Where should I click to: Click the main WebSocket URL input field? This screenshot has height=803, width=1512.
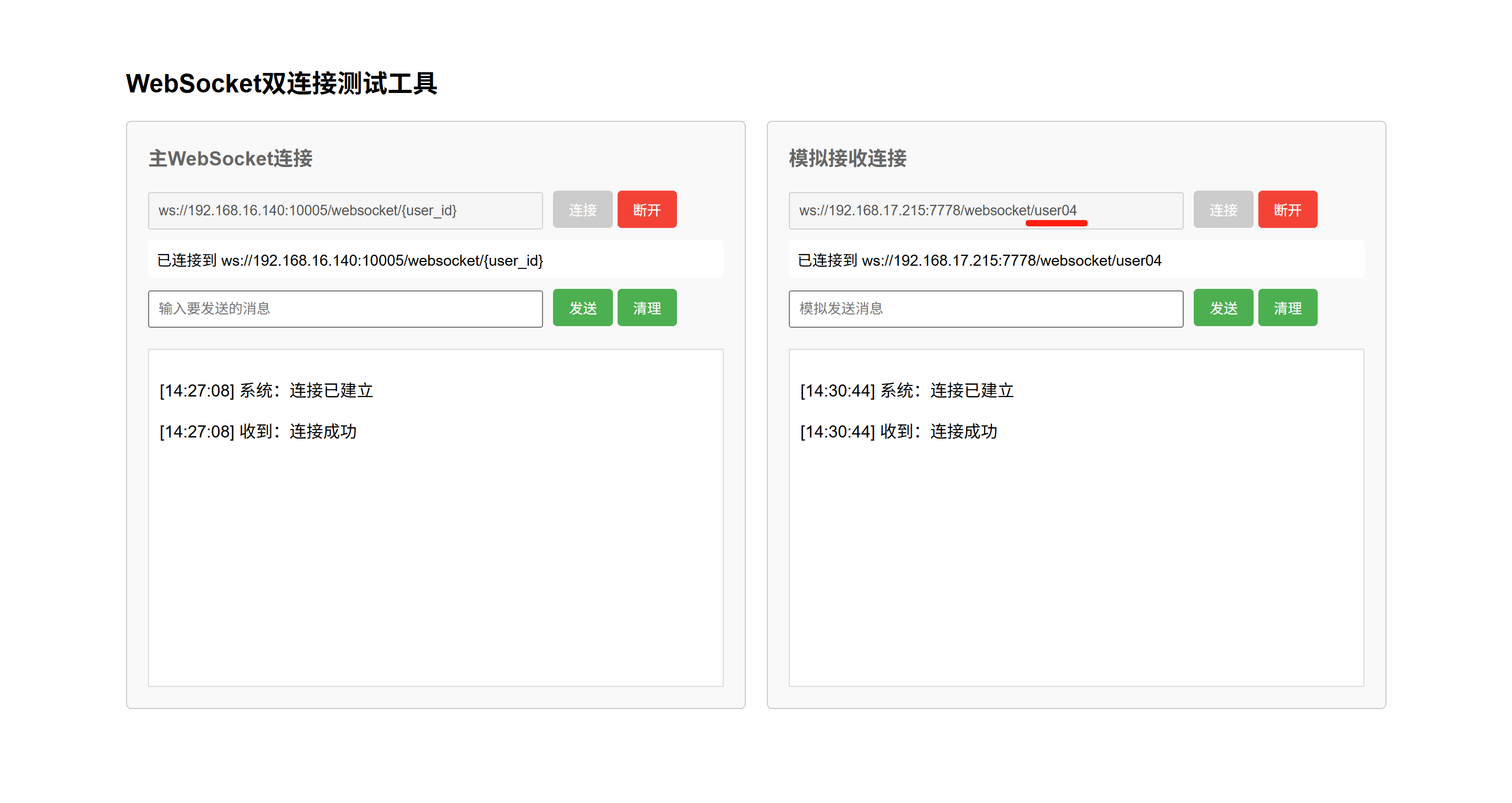pyautogui.click(x=345, y=210)
